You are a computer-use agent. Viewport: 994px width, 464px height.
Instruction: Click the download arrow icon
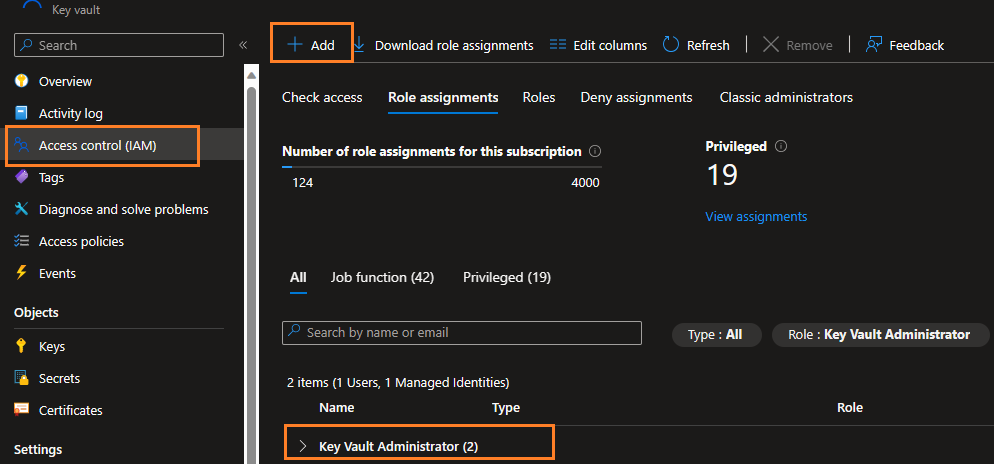tap(359, 45)
